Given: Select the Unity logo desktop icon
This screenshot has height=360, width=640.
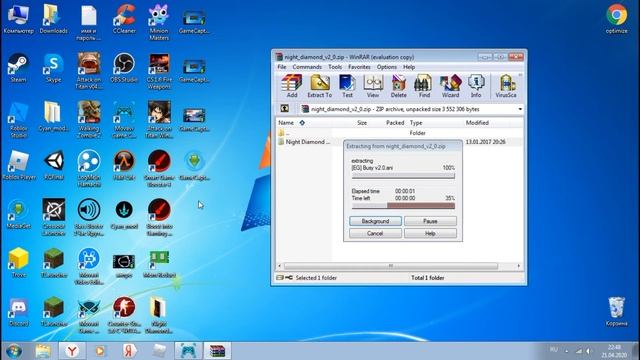Looking at the screenshot, I should [x=53, y=165].
